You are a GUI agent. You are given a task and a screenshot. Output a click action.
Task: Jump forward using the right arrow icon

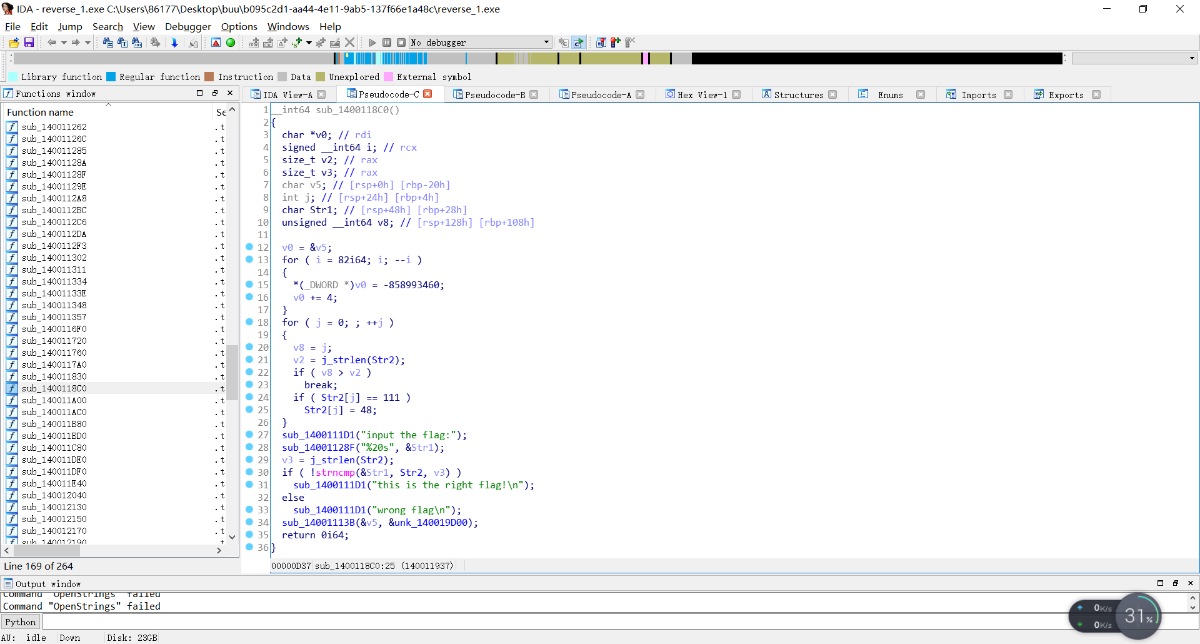(x=76, y=43)
